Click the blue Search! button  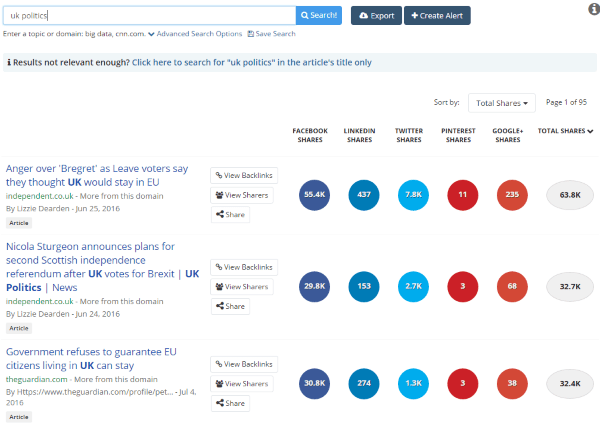(x=319, y=16)
